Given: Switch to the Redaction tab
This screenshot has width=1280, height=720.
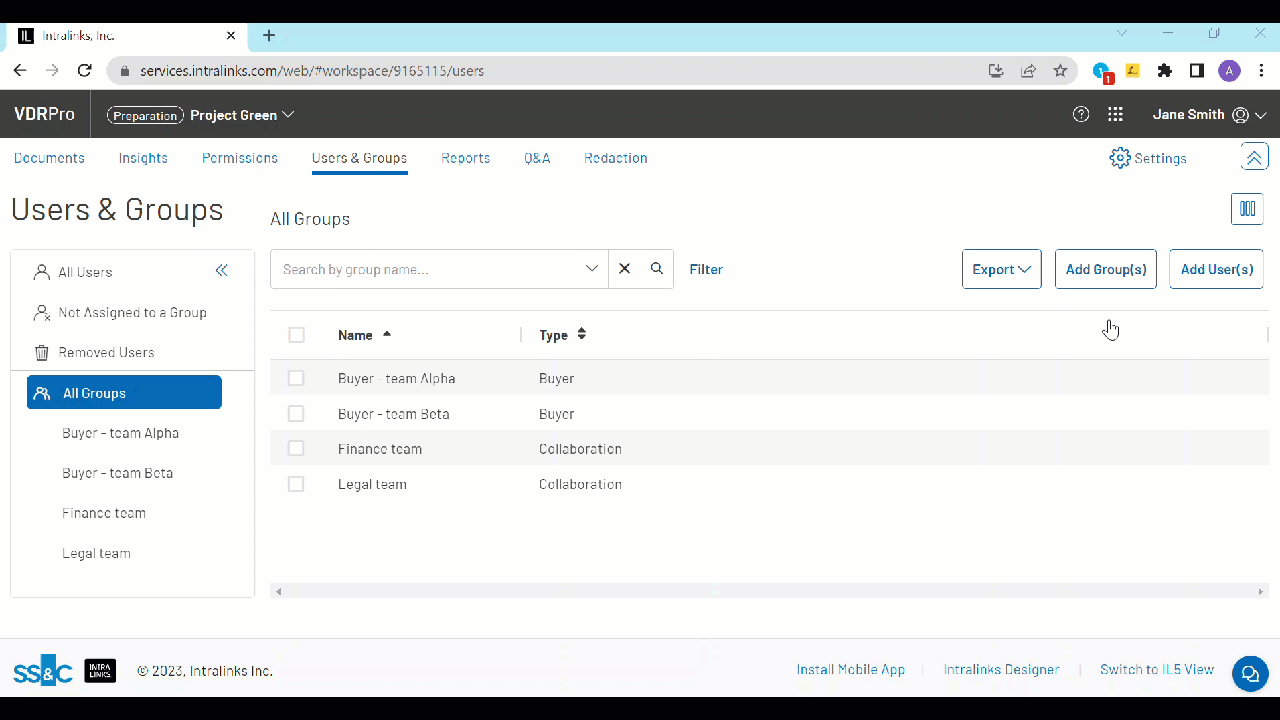Looking at the screenshot, I should click(616, 158).
